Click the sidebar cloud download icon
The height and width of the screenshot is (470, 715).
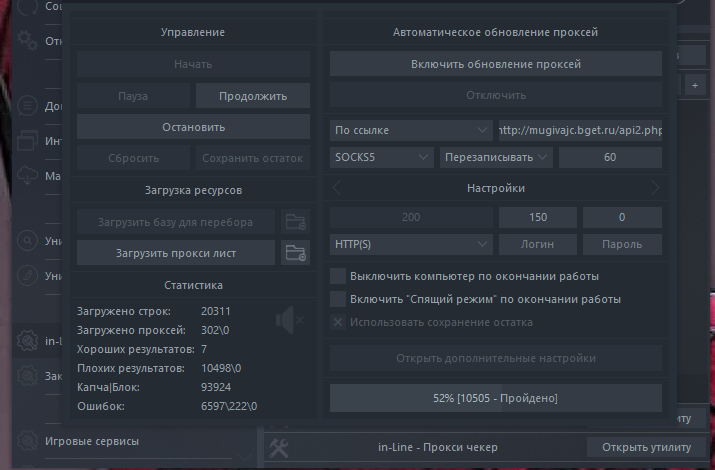pos(27,176)
